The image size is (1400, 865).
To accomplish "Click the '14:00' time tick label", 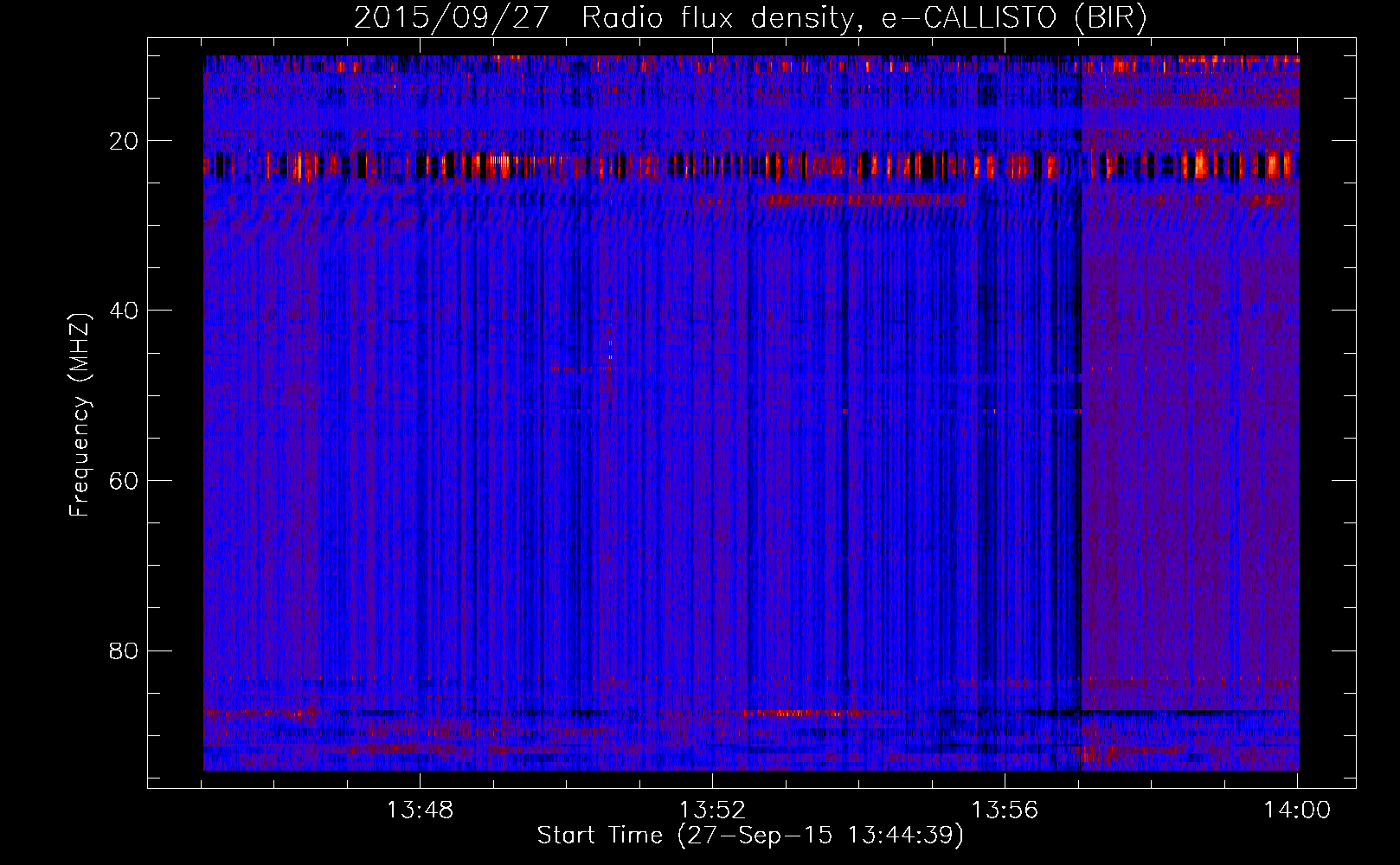I will (1297, 811).
